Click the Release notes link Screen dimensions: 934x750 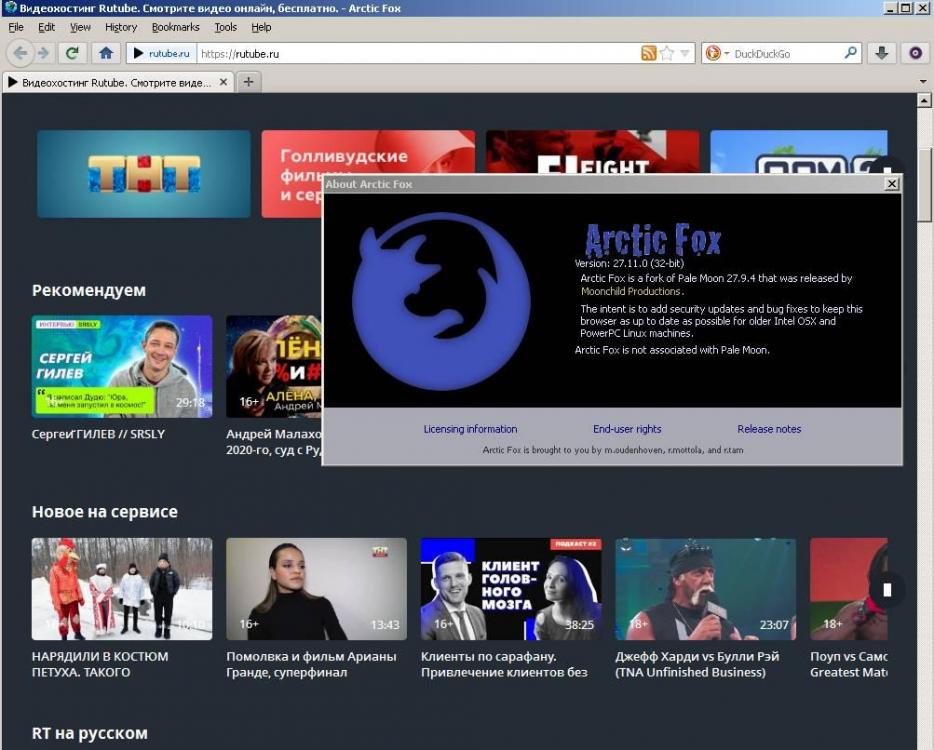(769, 429)
